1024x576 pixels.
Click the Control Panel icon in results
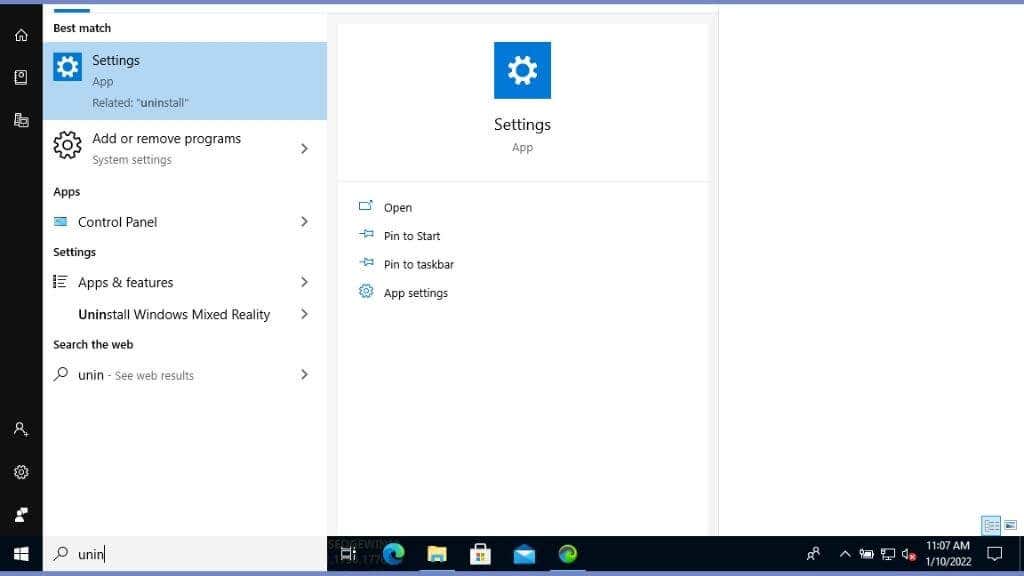click(x=61, y=222)
